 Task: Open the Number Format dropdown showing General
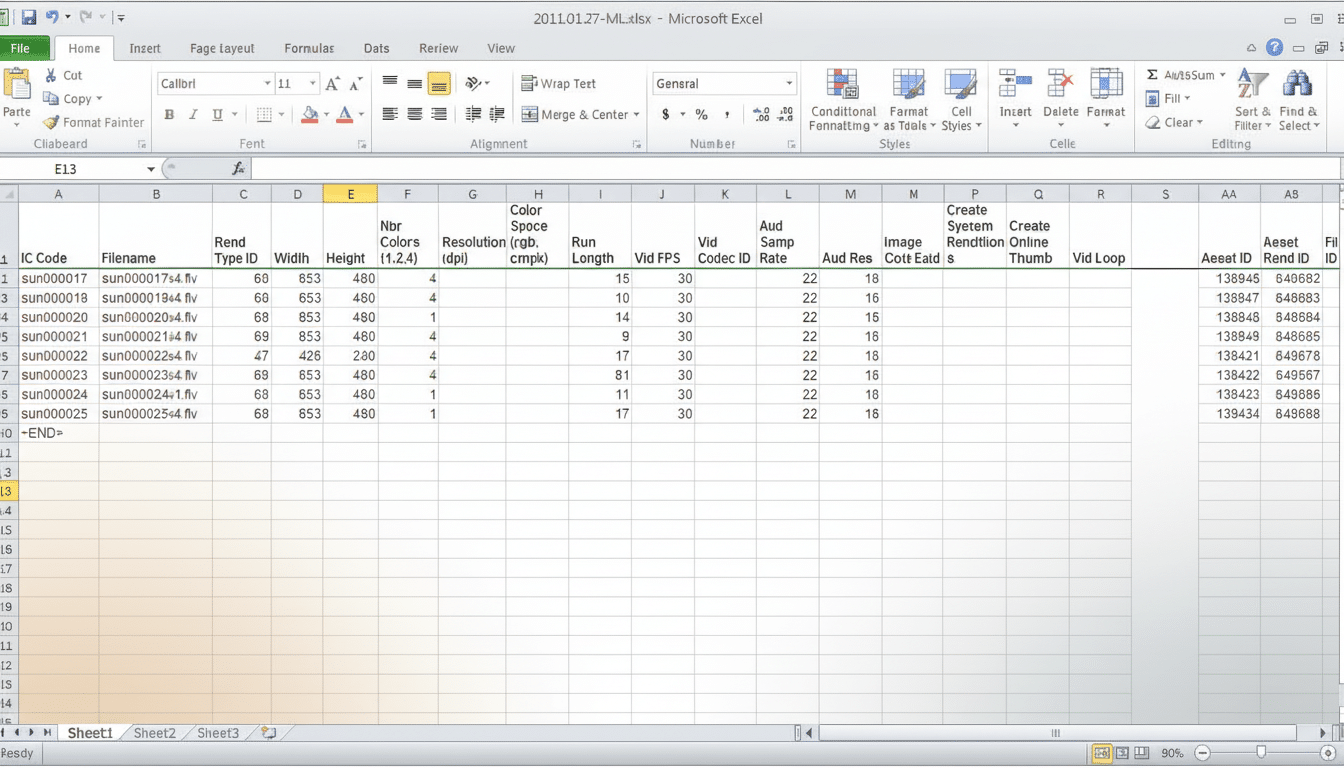[723, 83]
